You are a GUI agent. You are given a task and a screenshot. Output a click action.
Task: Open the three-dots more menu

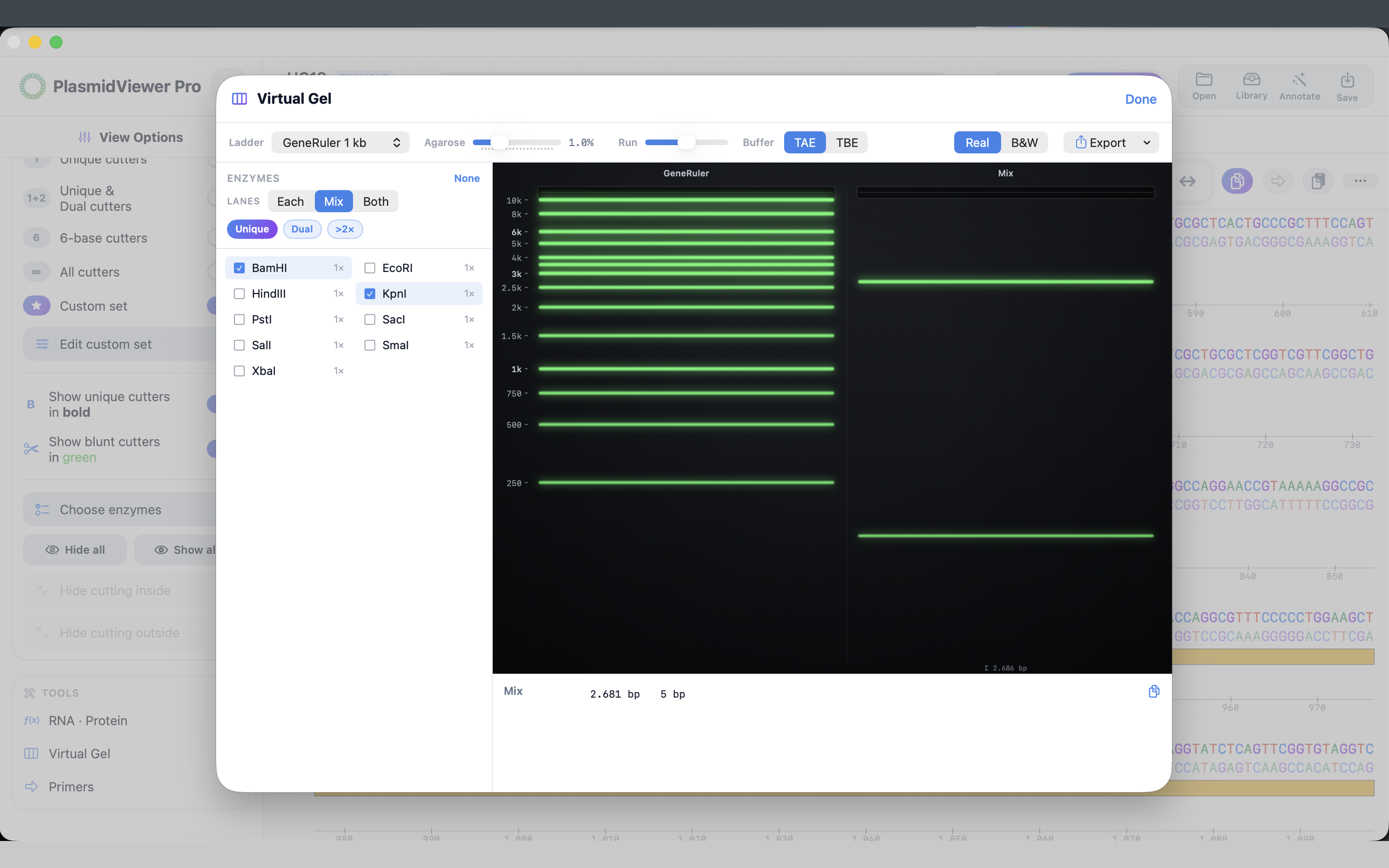(1360, 181)
